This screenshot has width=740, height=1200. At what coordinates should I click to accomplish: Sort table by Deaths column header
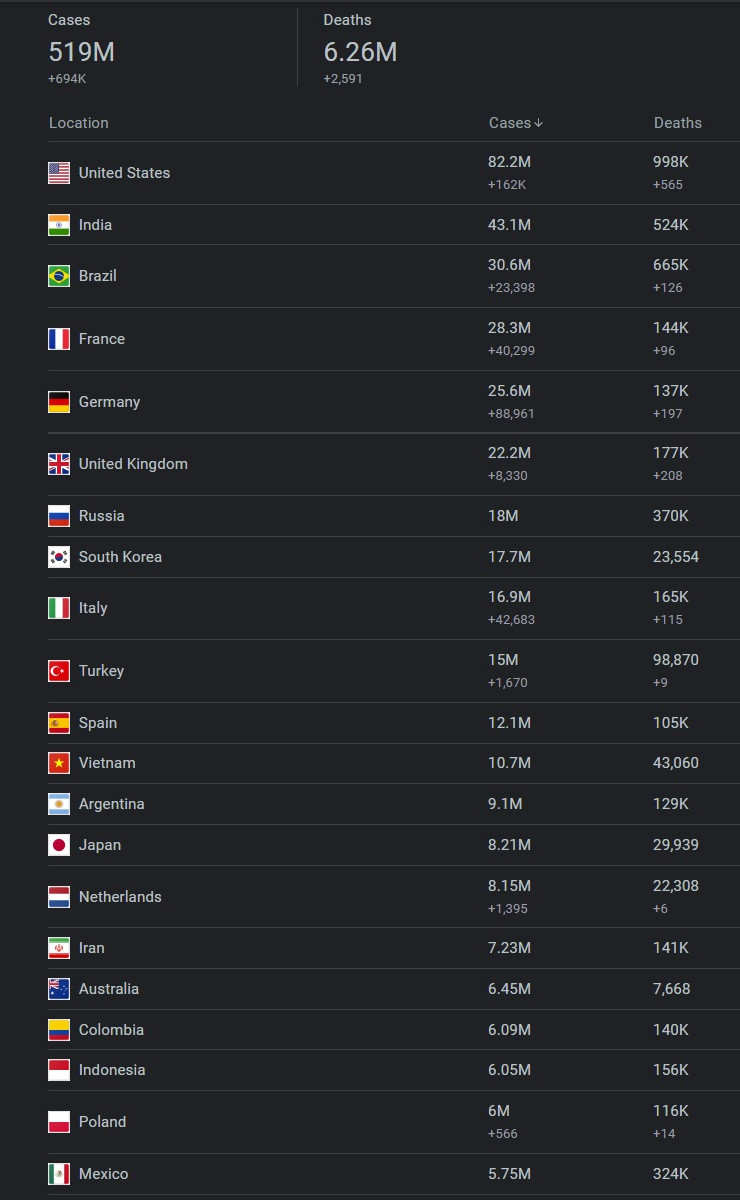677,123
